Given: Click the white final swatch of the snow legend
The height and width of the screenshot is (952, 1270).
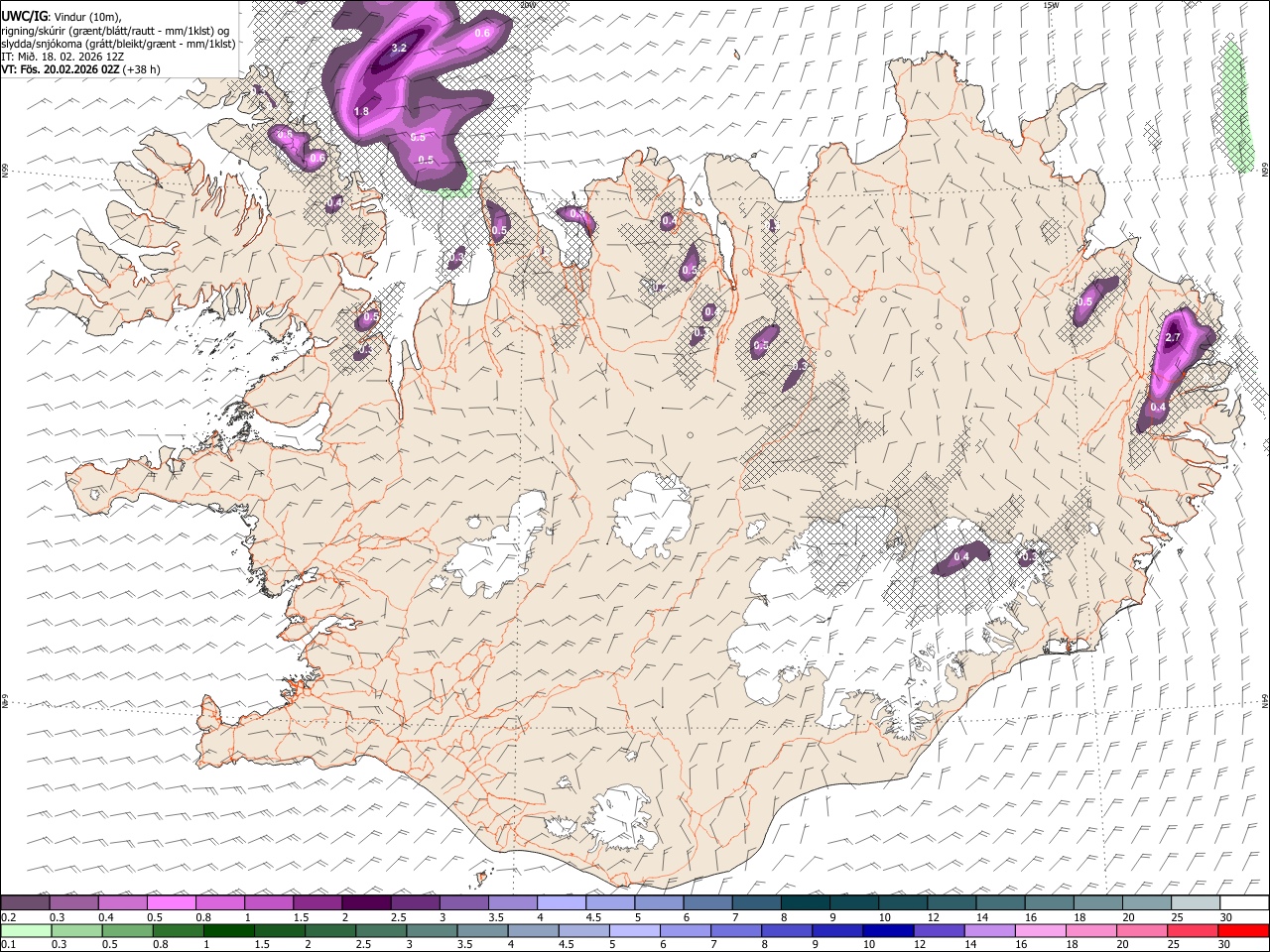Looking at the screenshot, I should coord(1243,903).
